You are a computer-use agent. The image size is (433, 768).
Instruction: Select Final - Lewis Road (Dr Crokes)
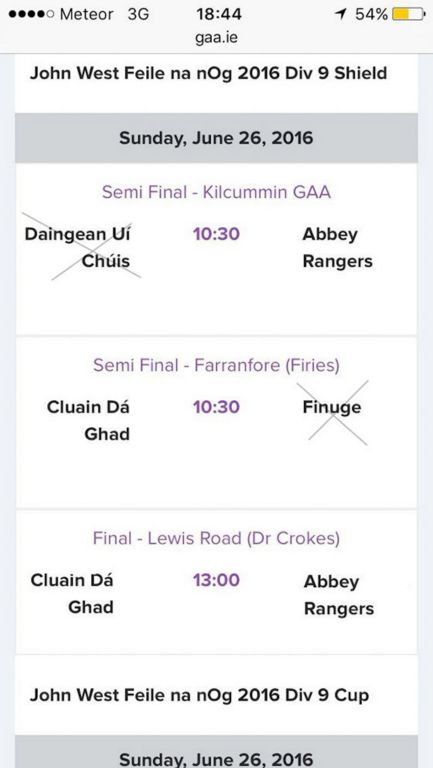pyautogui.click(x=216, y=538)
